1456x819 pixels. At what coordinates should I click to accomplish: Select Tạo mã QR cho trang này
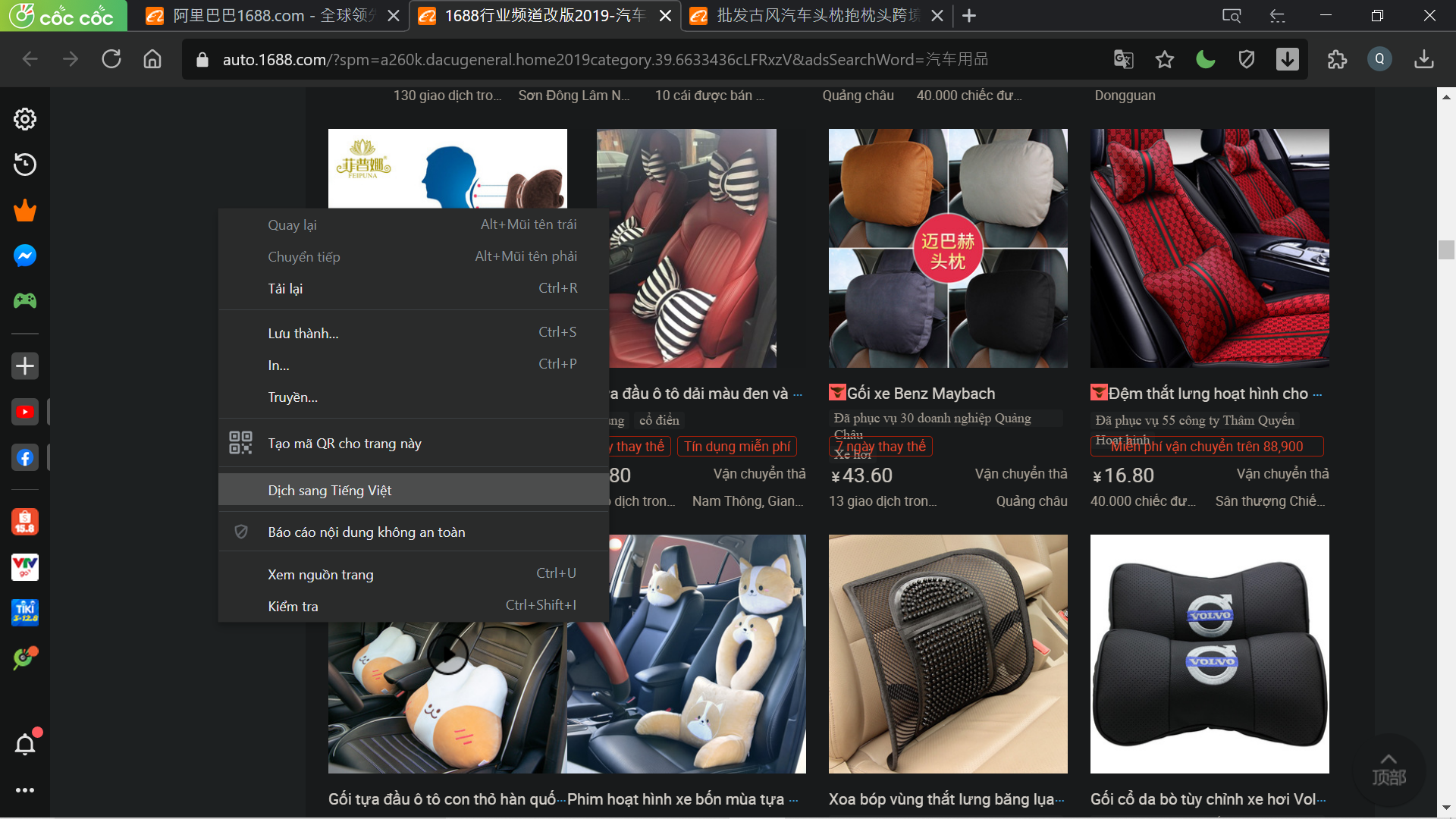[413, 443]
